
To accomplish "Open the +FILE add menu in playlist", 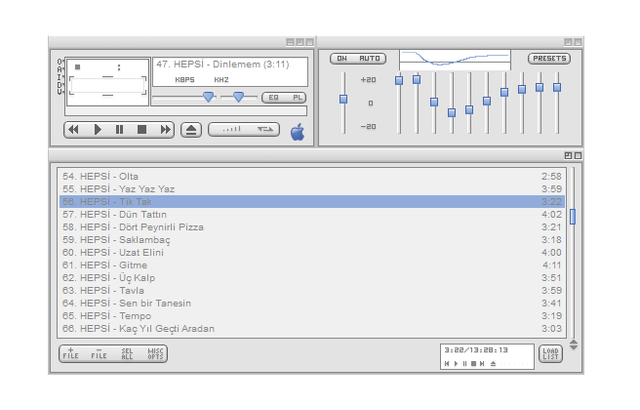I will 71,353.
